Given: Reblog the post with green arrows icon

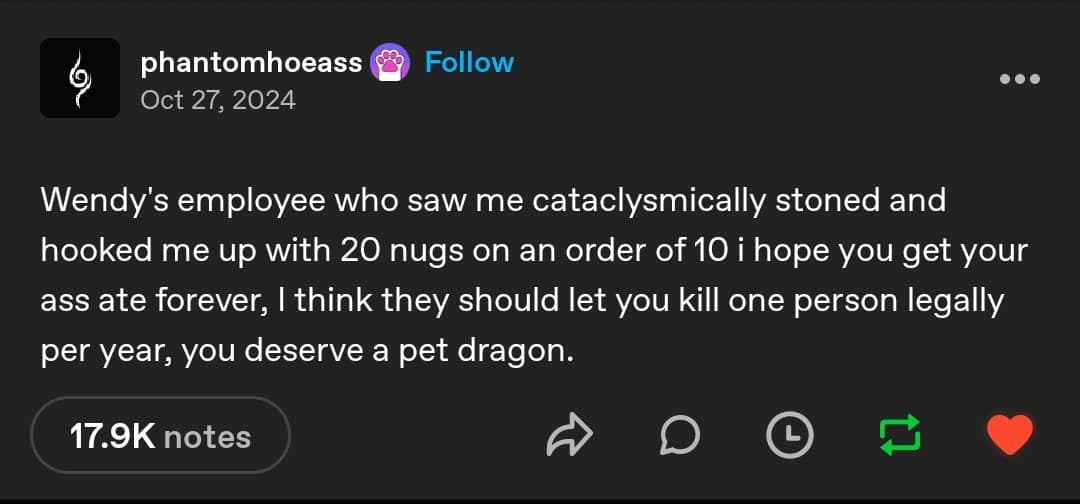Looking at the screenshot, I should (898, 435).
